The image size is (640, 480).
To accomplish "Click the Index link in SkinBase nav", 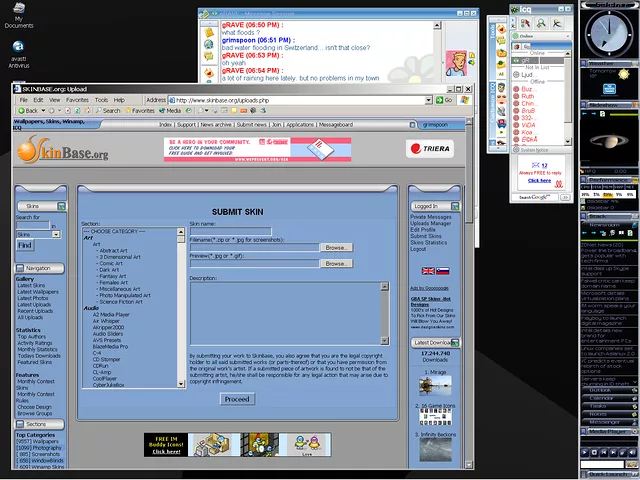I will pos(165,124).
